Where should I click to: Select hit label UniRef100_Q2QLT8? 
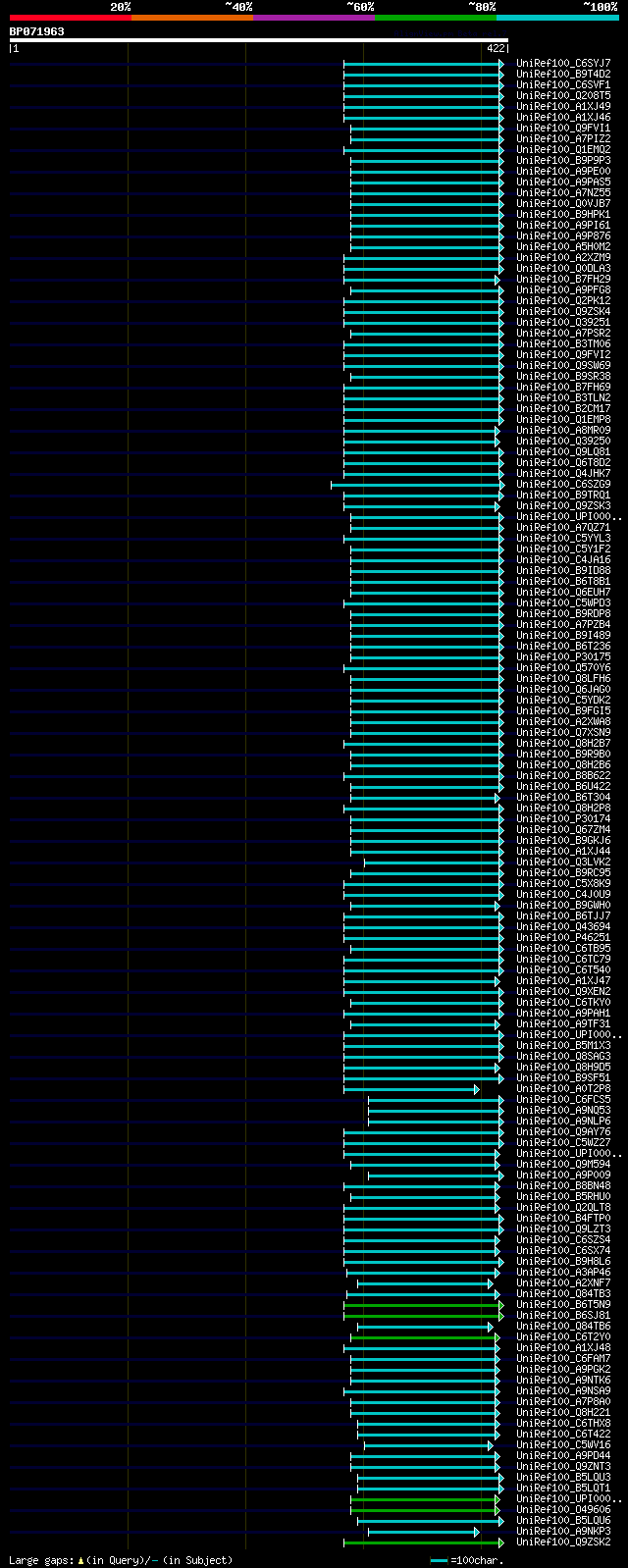[563, 1207]
